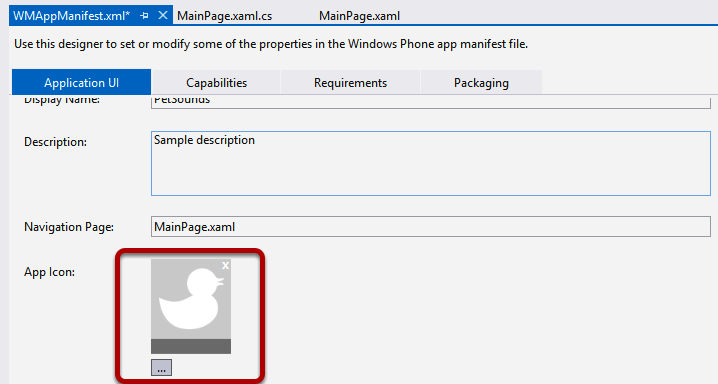Focus the Navigation Page field
718x384 pixels.
(x=431, y=227)
